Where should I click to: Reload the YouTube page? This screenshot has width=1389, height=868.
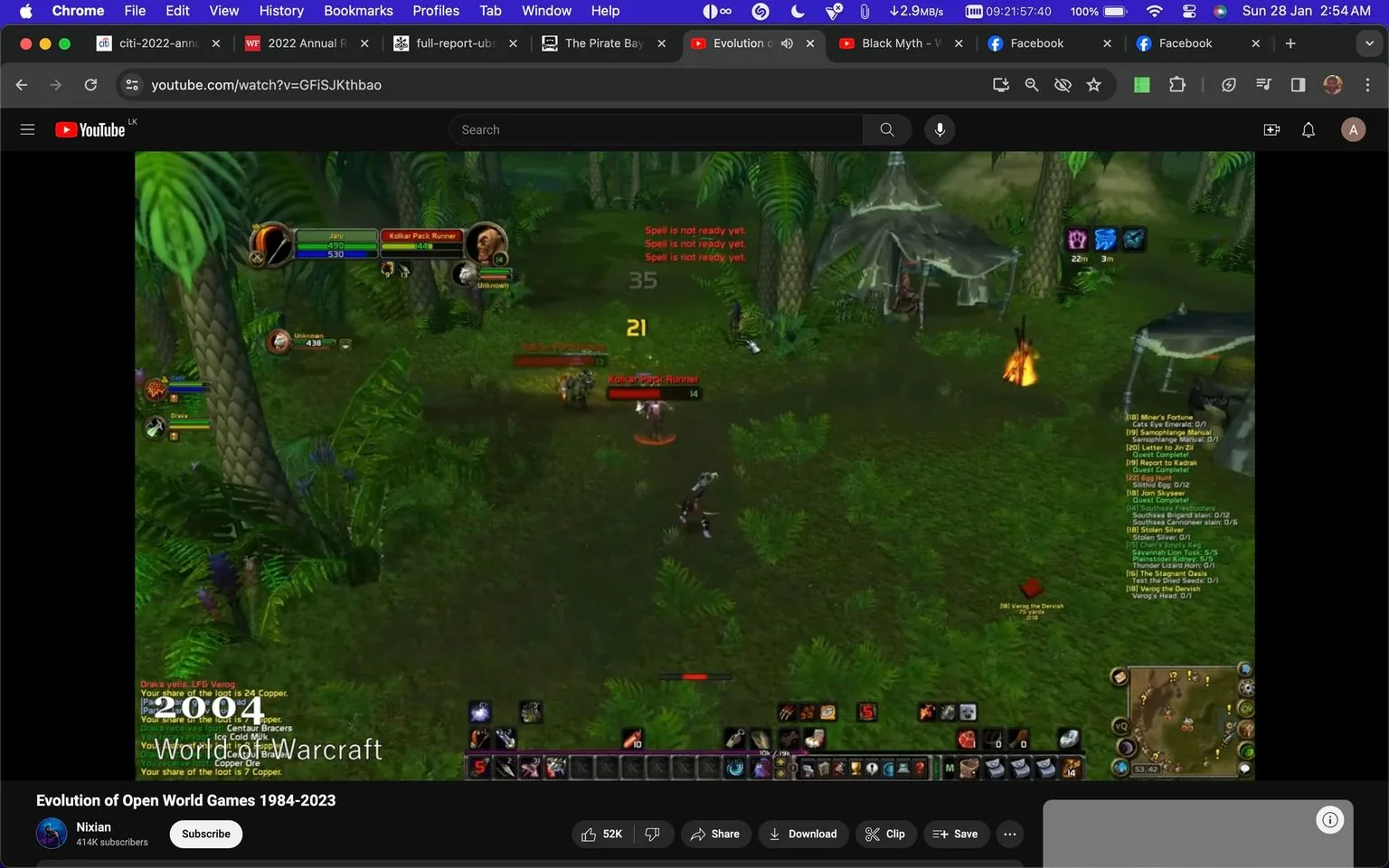pyautogui.click(x=90, y=85)
